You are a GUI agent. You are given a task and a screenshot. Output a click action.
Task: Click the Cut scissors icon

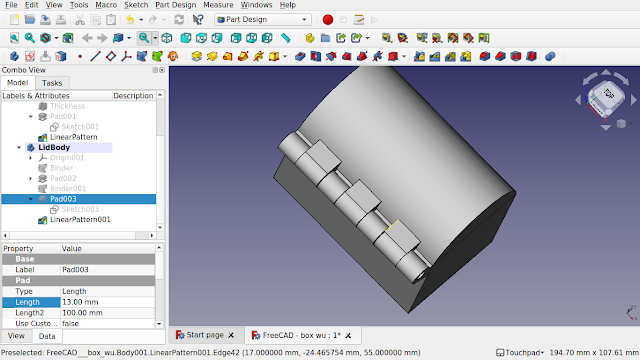click(x=80, y=20)
